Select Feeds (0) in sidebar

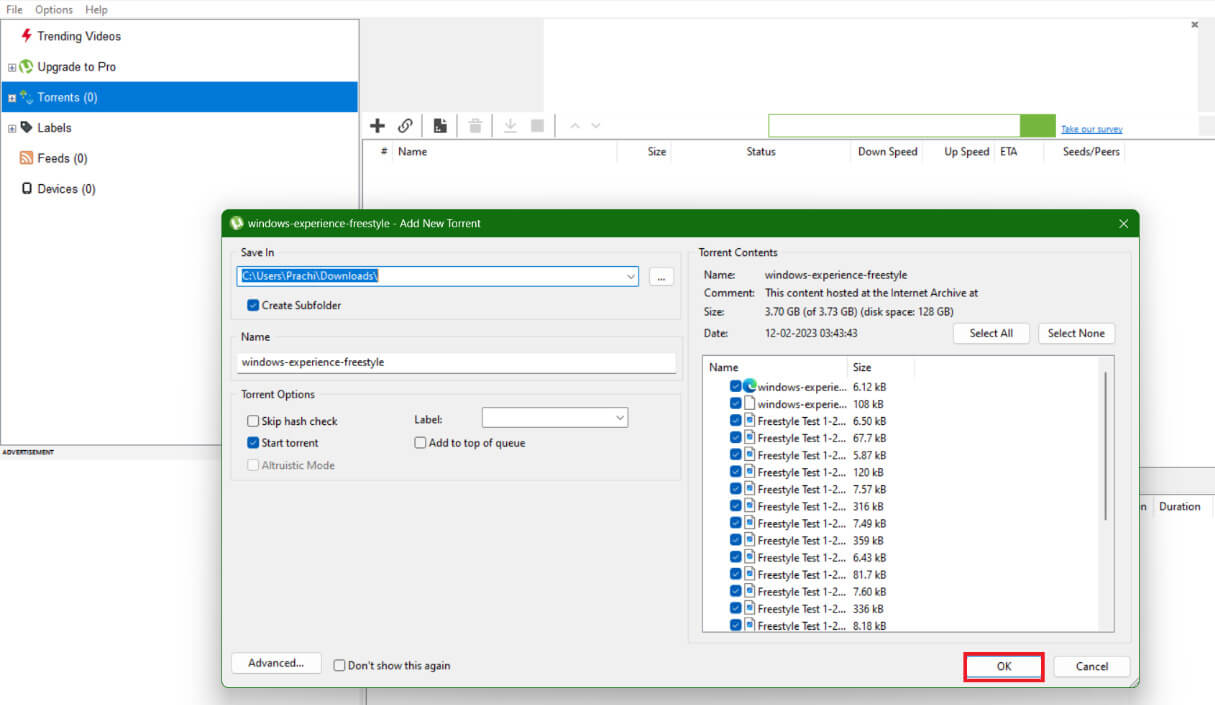tap(62, 158)
